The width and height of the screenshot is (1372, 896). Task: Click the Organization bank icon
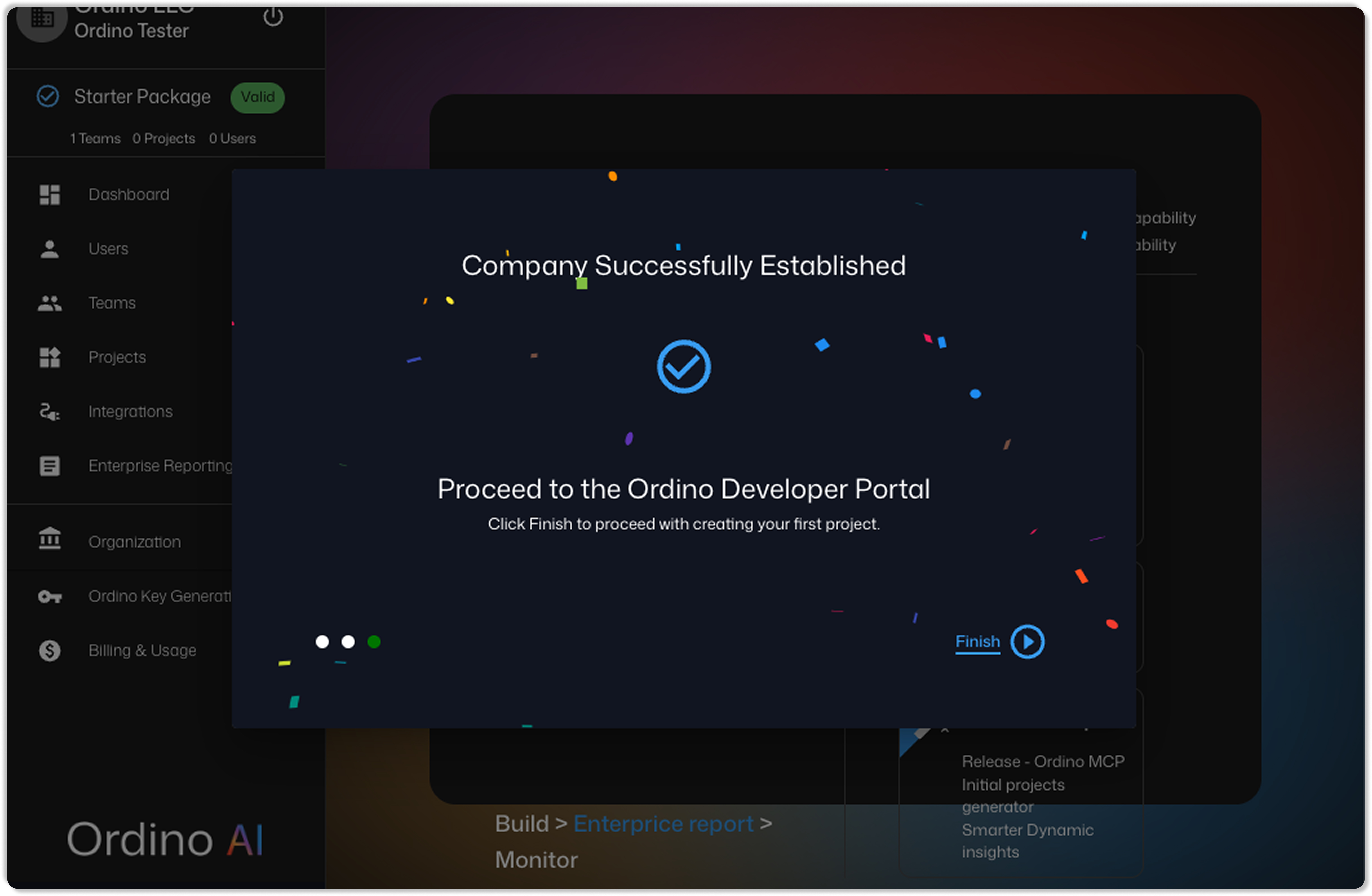50,538
